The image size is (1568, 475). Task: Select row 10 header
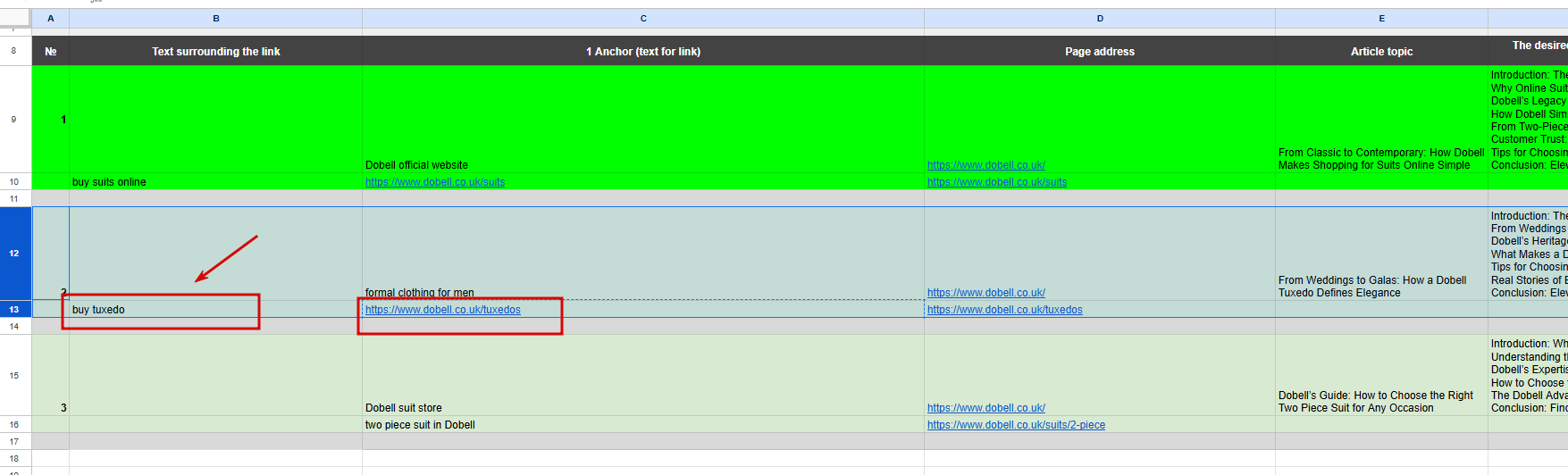point(14,181)
